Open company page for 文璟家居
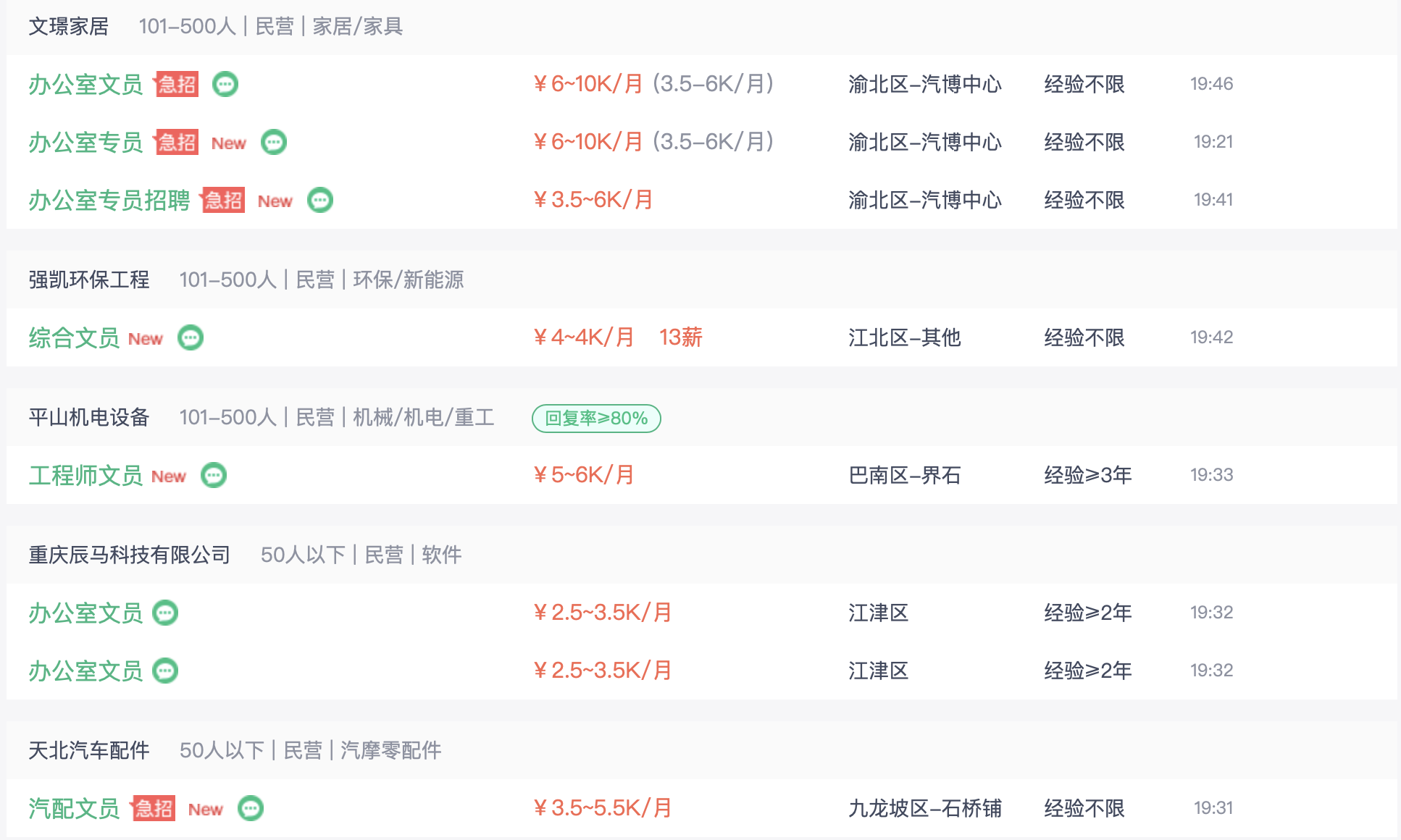This screenshot has height=840, width=1401. coord(69,26)
